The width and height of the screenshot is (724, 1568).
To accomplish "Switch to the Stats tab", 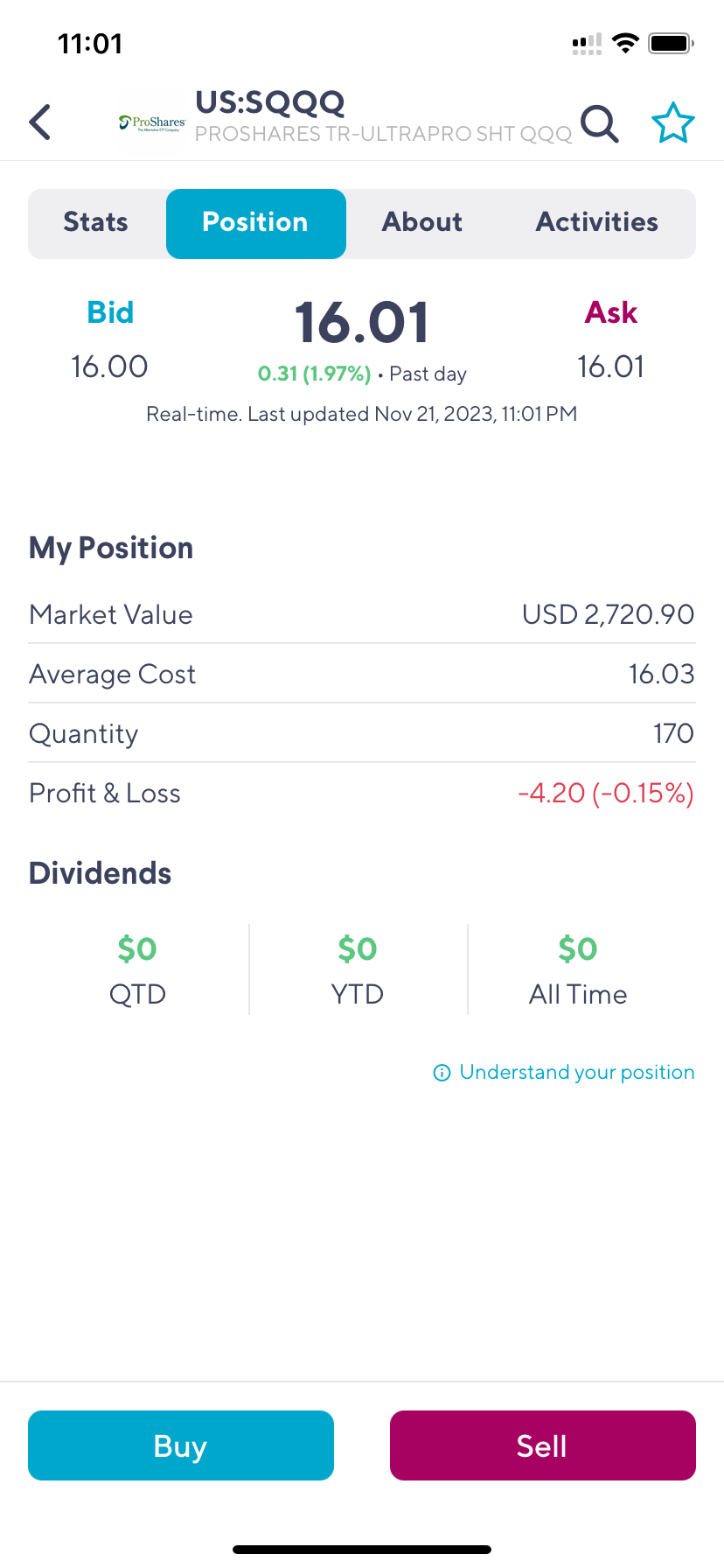I will (x=96, y=222).
